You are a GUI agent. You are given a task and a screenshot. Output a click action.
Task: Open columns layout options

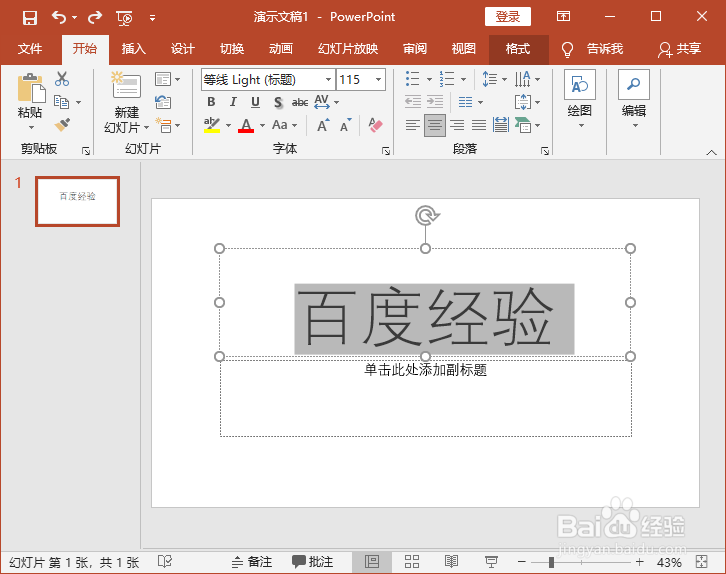pyautogui.click(x=470, y=102)
